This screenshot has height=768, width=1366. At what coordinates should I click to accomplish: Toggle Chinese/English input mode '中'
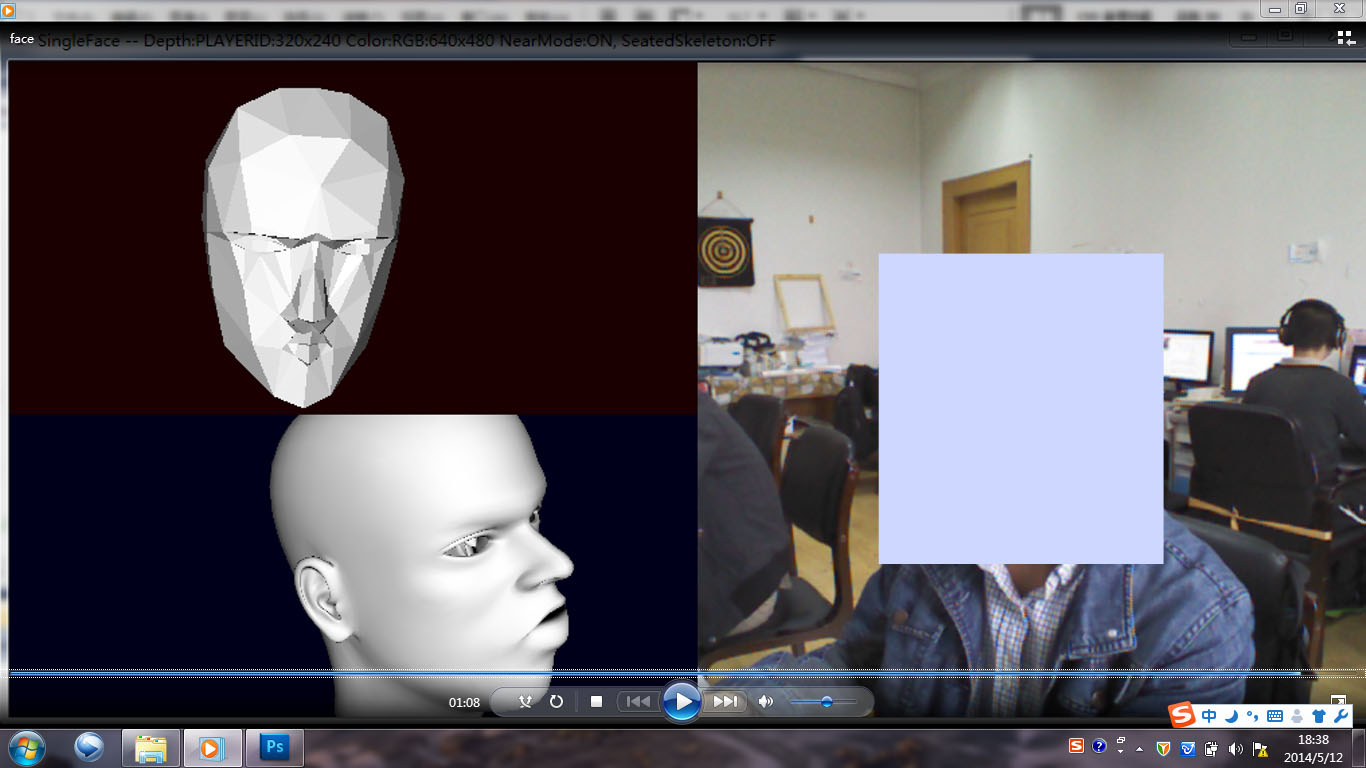(1209, 716)
